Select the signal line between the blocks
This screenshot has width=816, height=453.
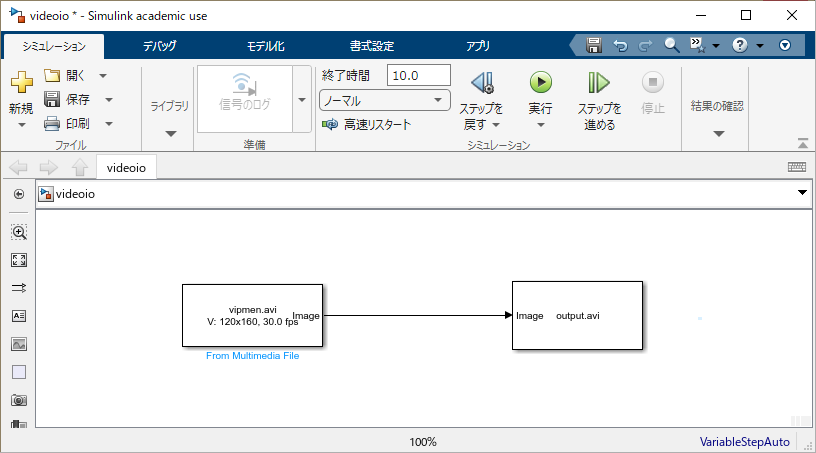(416, 315)
